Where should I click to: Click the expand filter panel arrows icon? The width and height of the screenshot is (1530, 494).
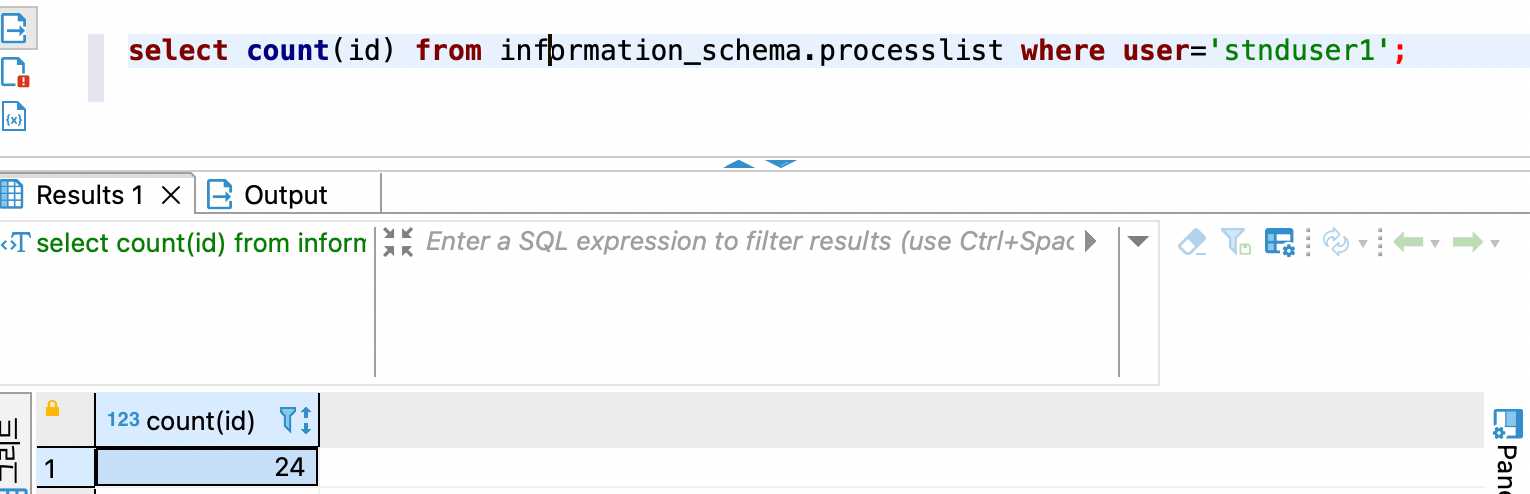pos(398,242)
